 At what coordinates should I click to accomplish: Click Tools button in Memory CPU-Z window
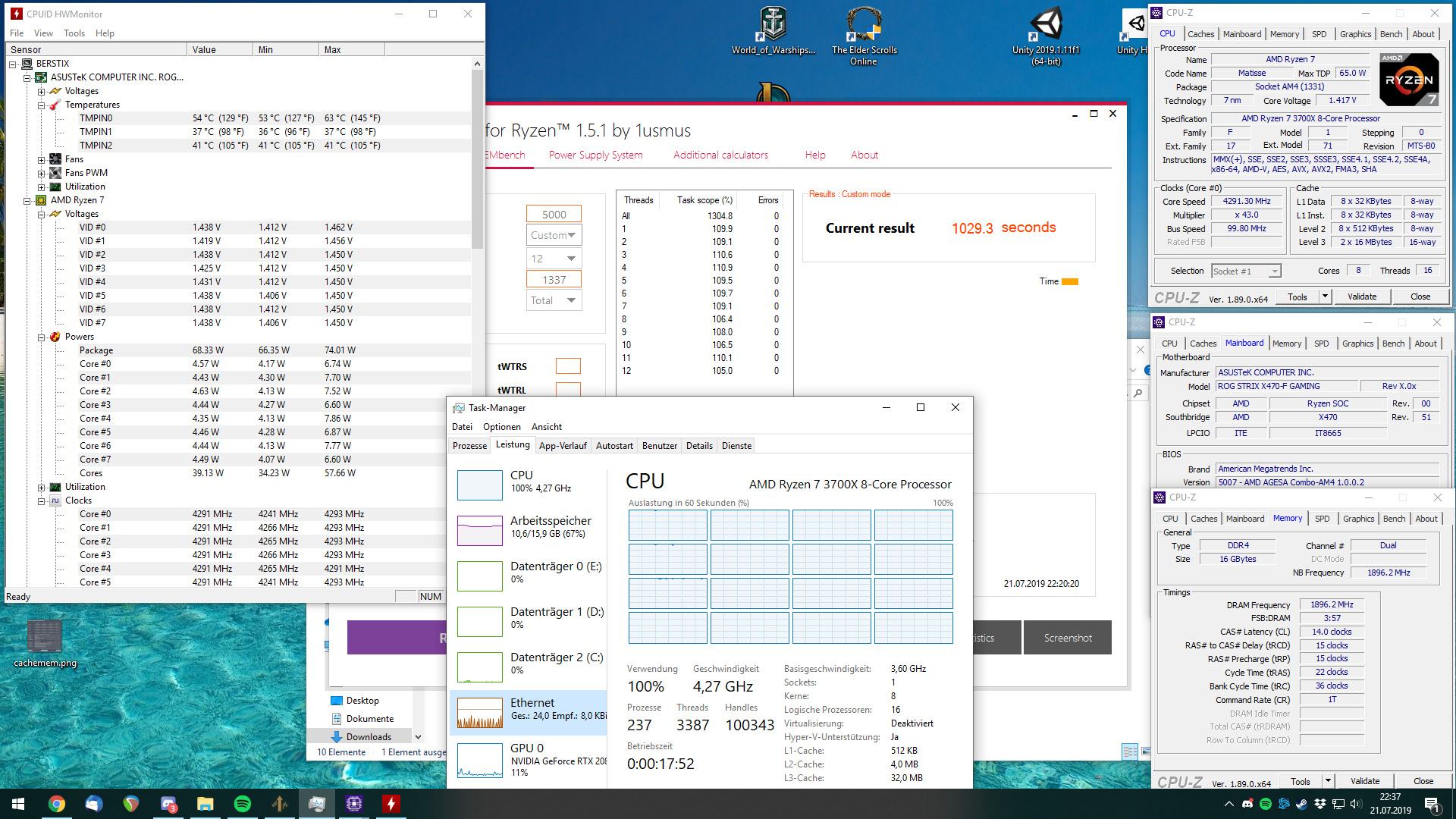tap(1301, 781)
